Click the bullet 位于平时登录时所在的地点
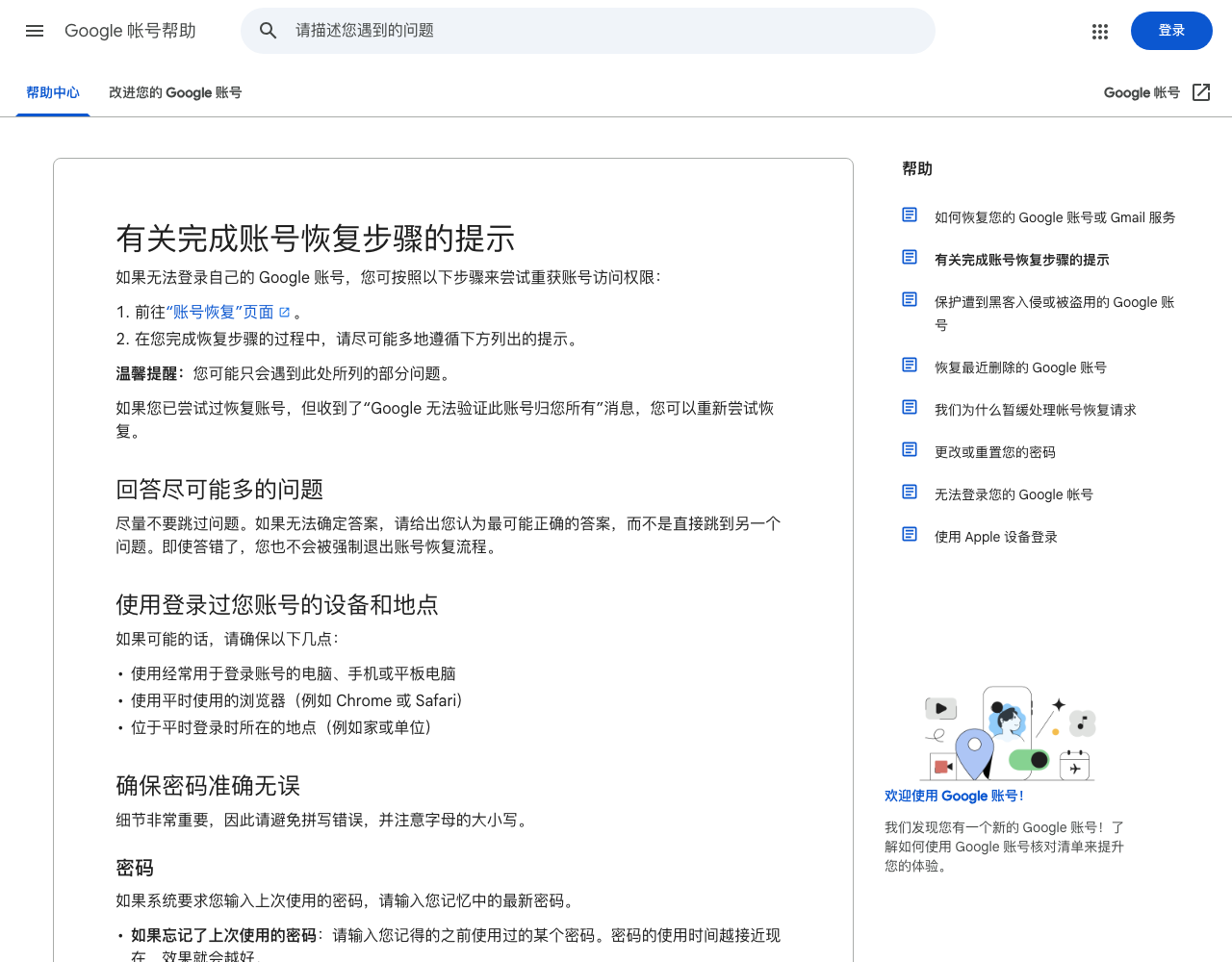 284,727
